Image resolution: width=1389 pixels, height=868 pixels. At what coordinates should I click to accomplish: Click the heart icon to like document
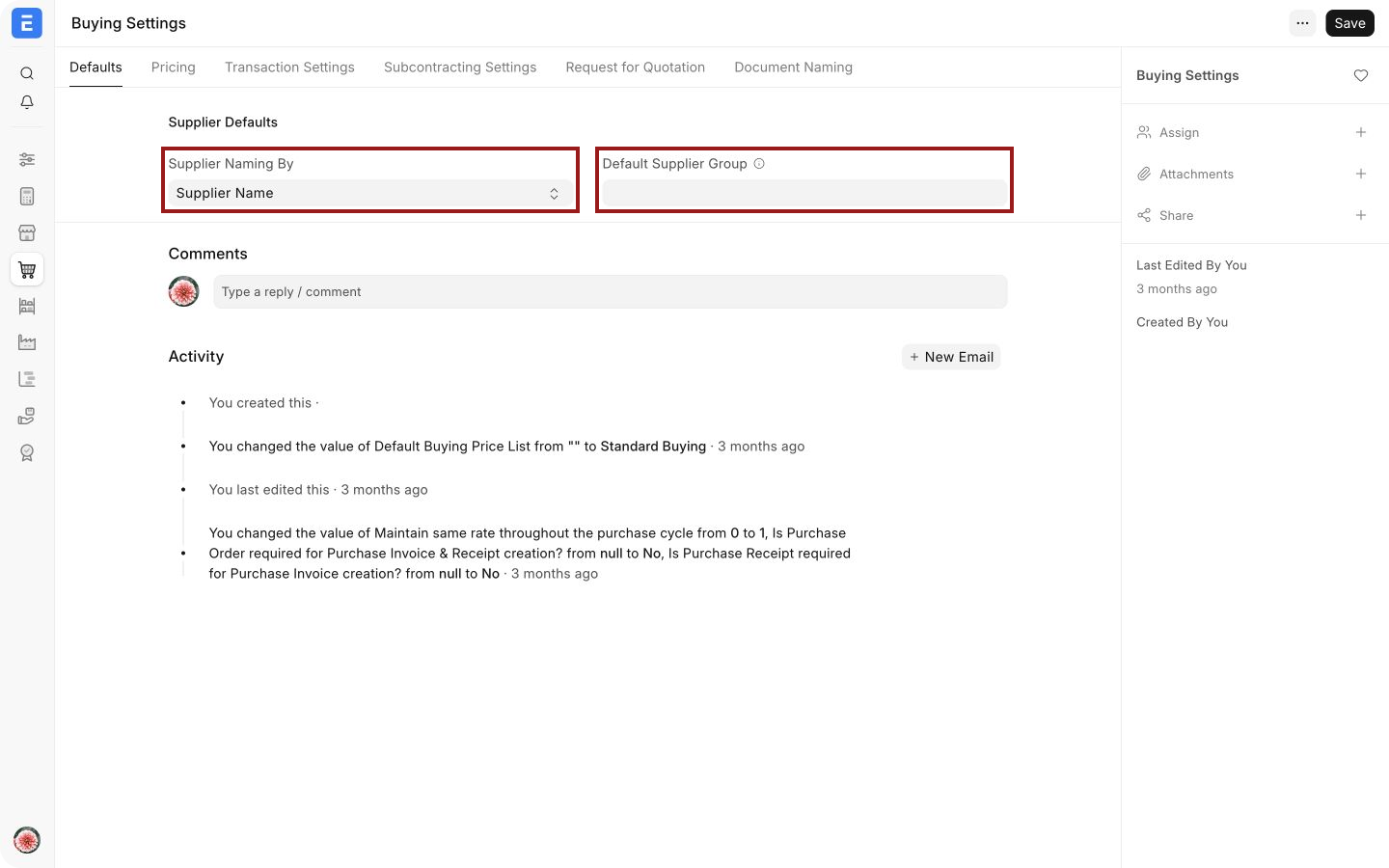point(1361,75)
